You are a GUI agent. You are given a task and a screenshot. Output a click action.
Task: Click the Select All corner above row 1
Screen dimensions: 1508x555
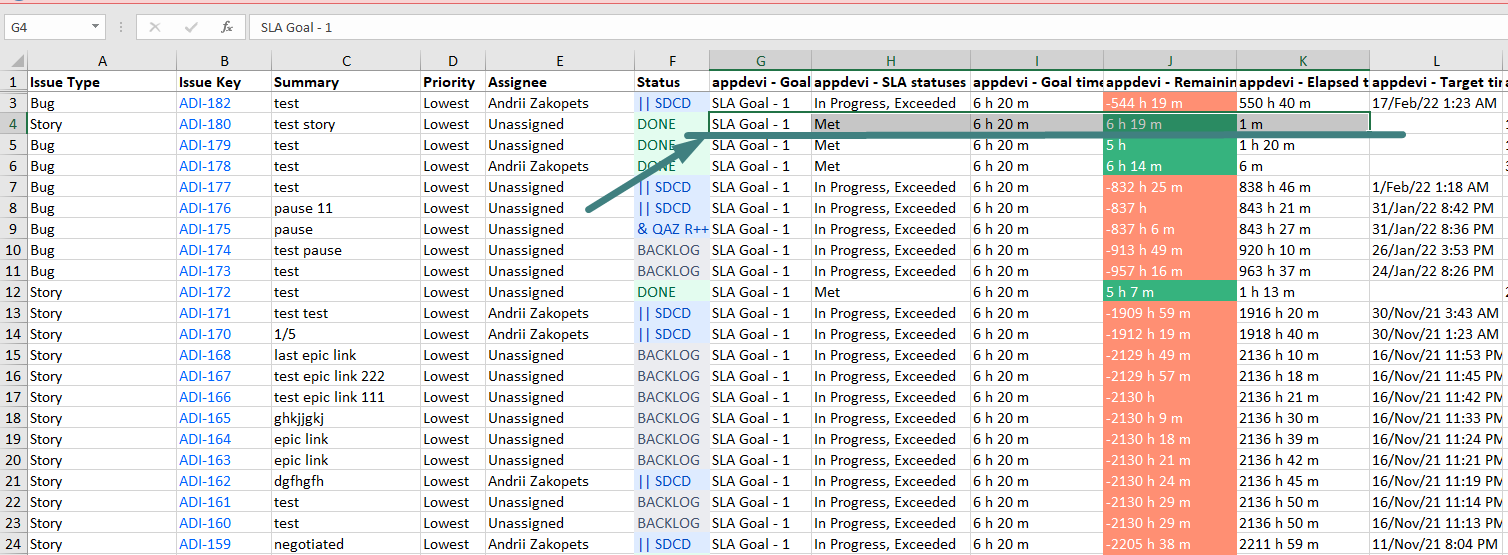(13, 61)
